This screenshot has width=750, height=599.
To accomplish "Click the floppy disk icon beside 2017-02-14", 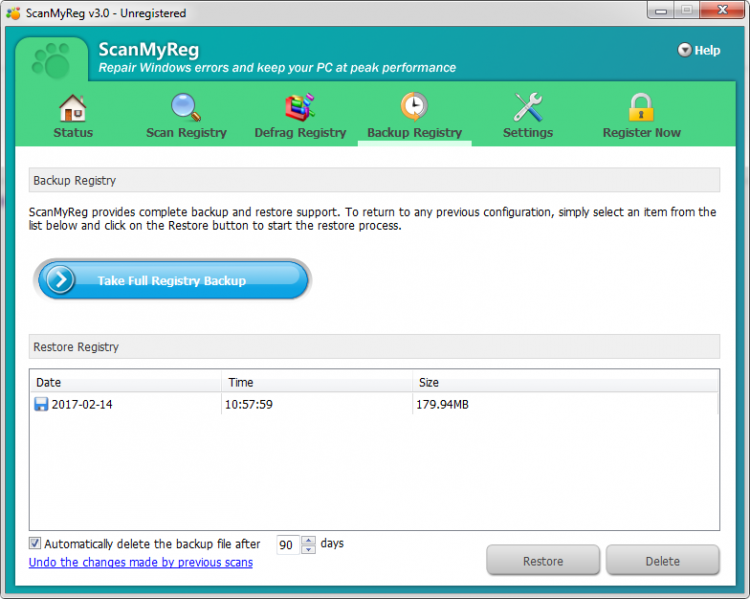I will (x=41, y=404).
